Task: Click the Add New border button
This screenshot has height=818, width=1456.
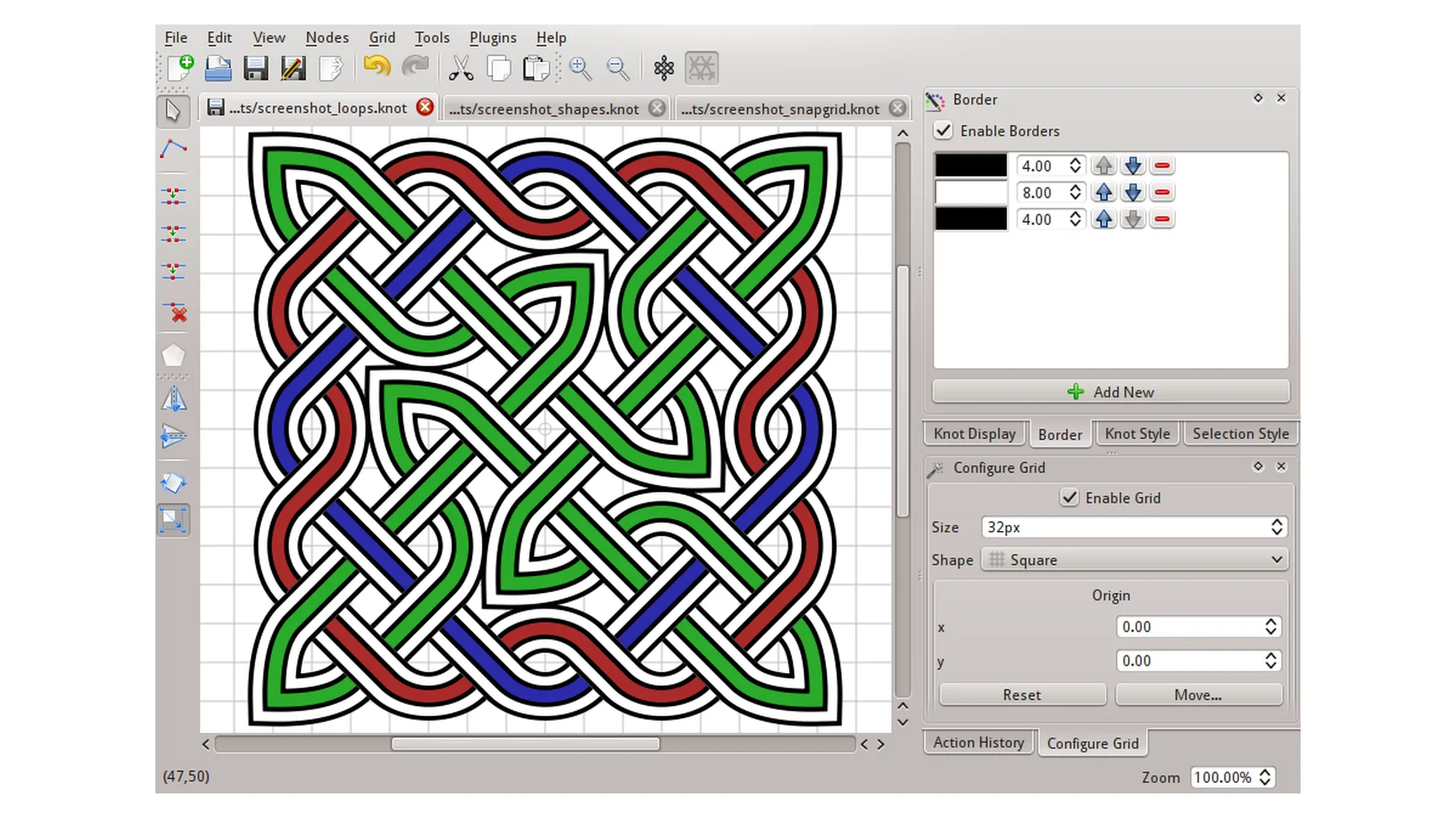Action: (x=1111, y=392)
